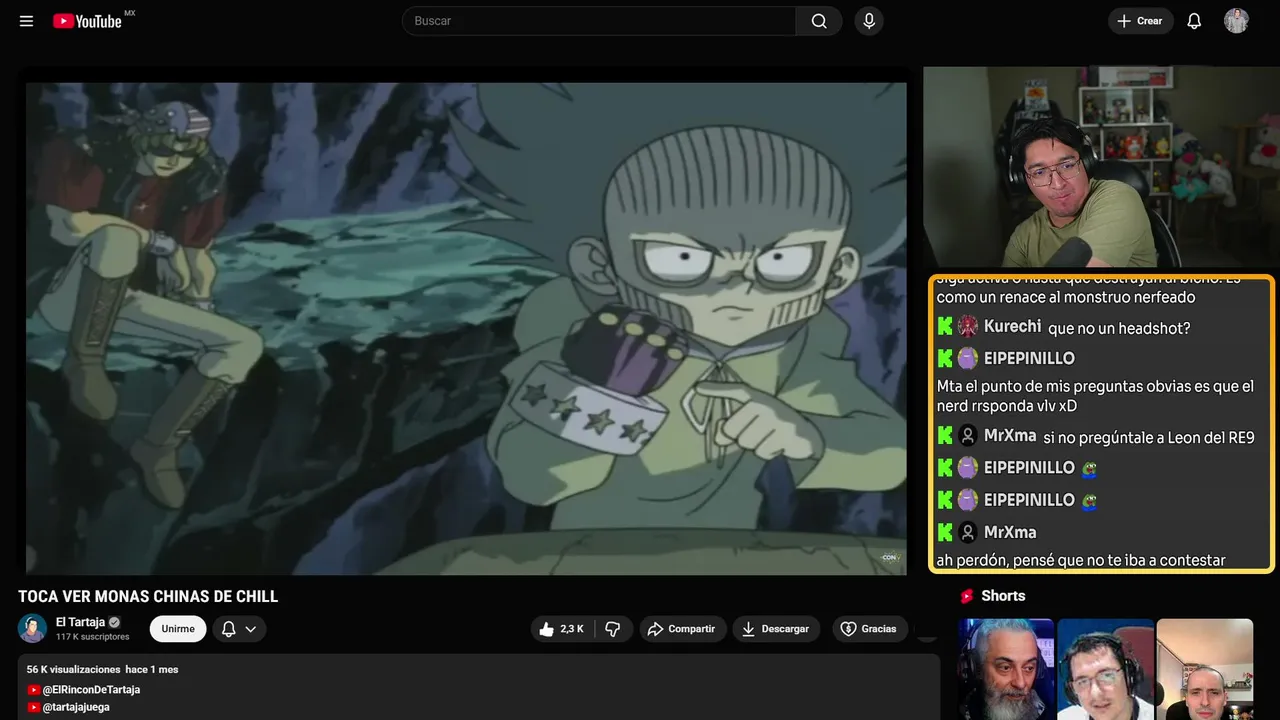1280x720 pixels.
Task: Open El Tartaja's channel avatar
Action: [33, 628]
